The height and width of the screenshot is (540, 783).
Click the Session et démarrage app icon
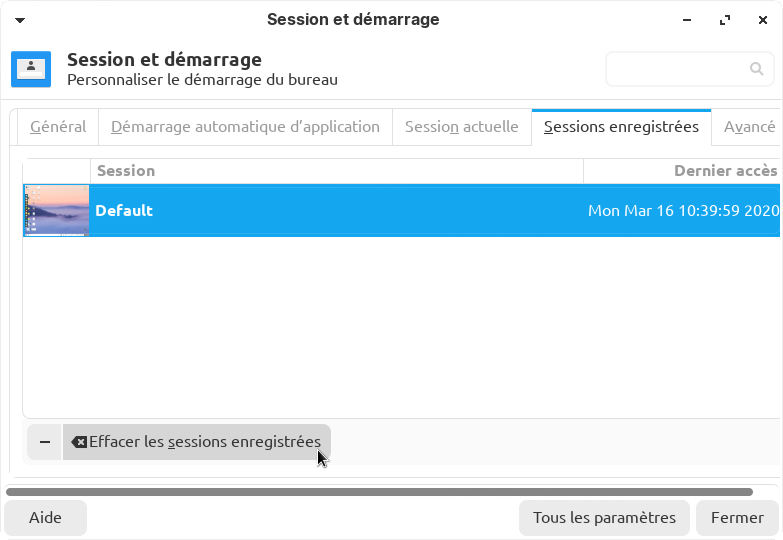[31, 69]
